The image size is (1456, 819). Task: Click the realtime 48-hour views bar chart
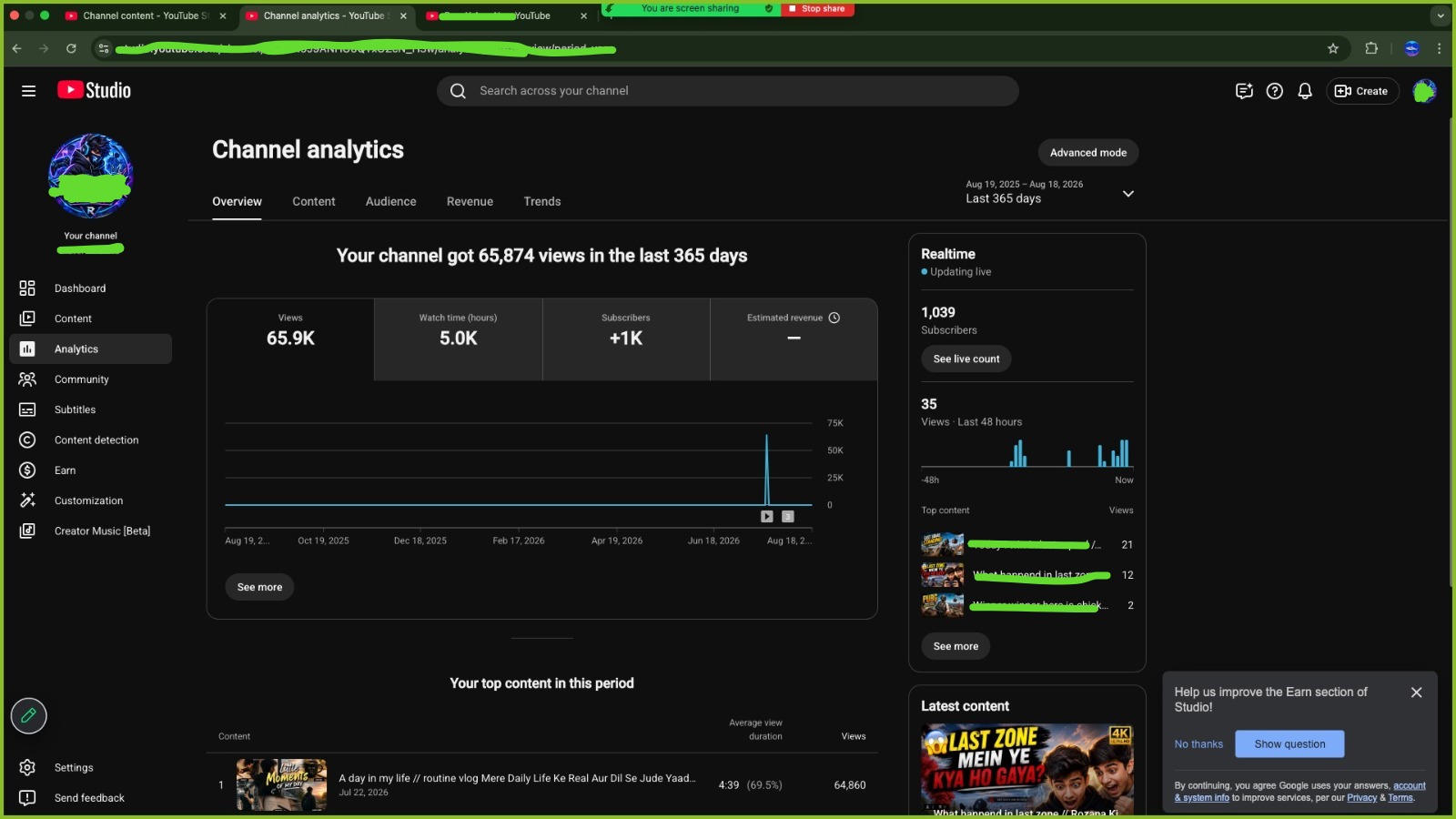(x=1026, y=452)
